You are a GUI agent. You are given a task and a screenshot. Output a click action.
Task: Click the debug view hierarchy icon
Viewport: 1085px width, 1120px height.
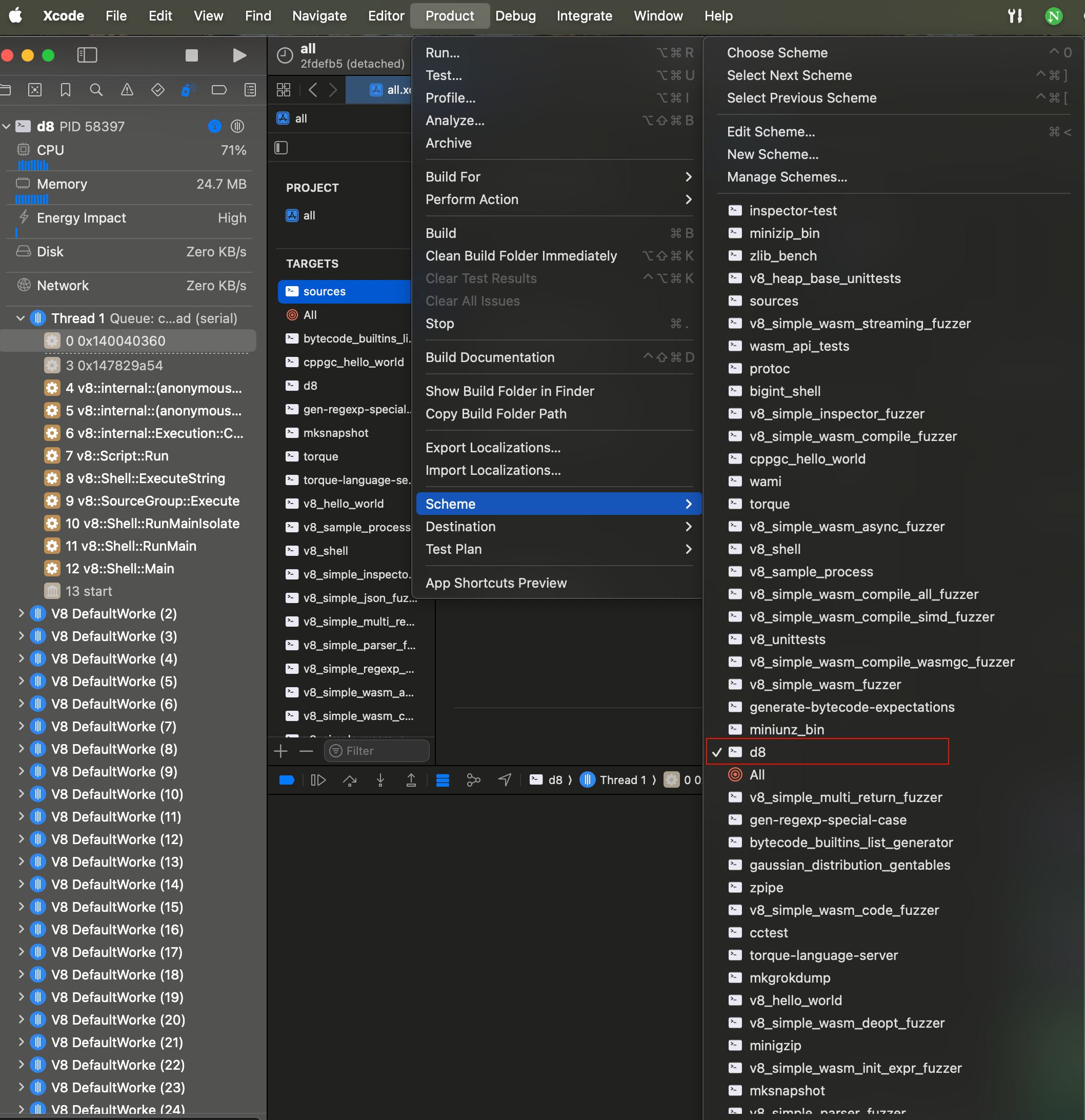(x=443, y=780)
